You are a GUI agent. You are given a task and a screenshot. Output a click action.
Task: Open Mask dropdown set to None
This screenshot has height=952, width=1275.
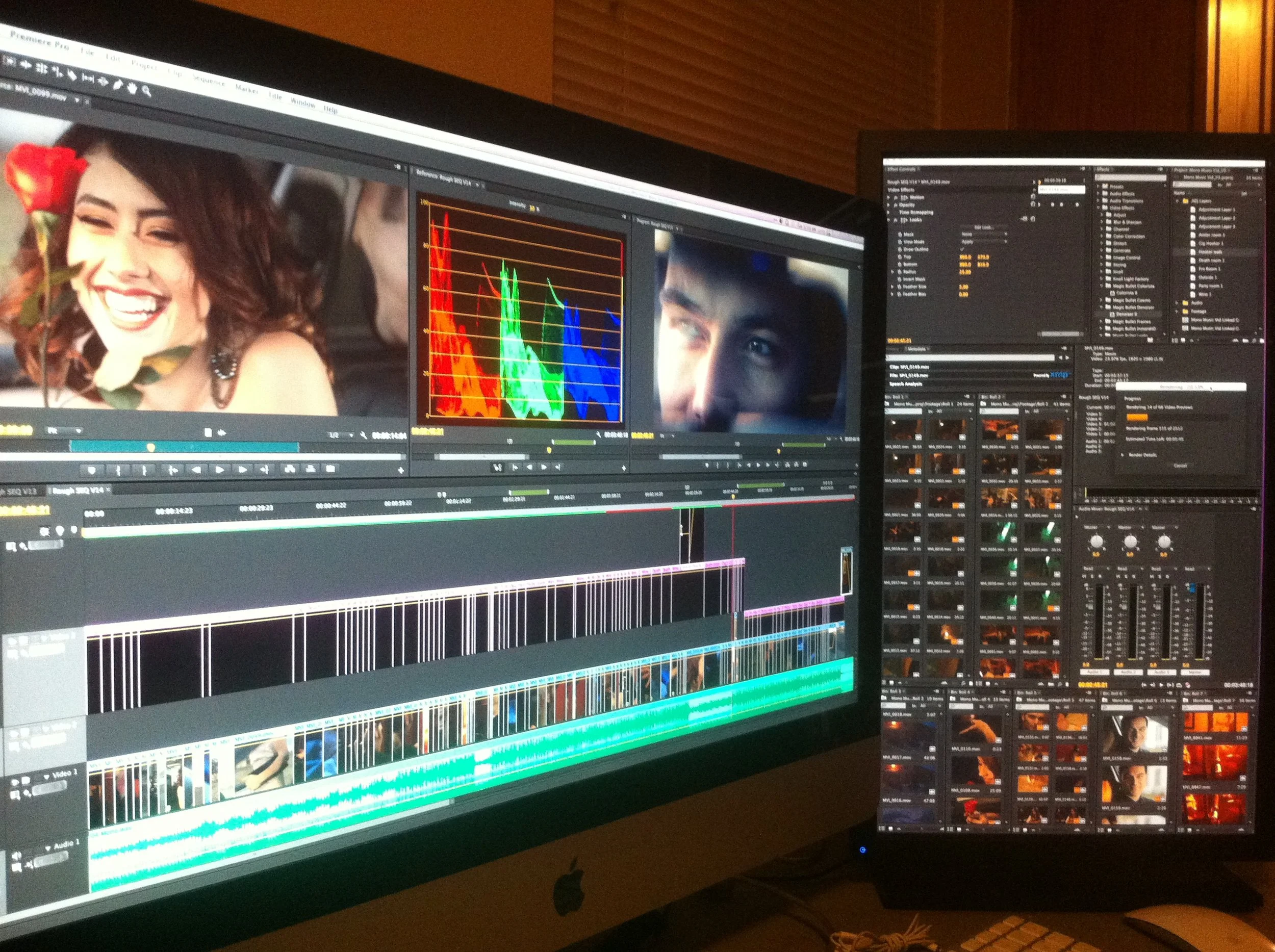coord(984,235)
